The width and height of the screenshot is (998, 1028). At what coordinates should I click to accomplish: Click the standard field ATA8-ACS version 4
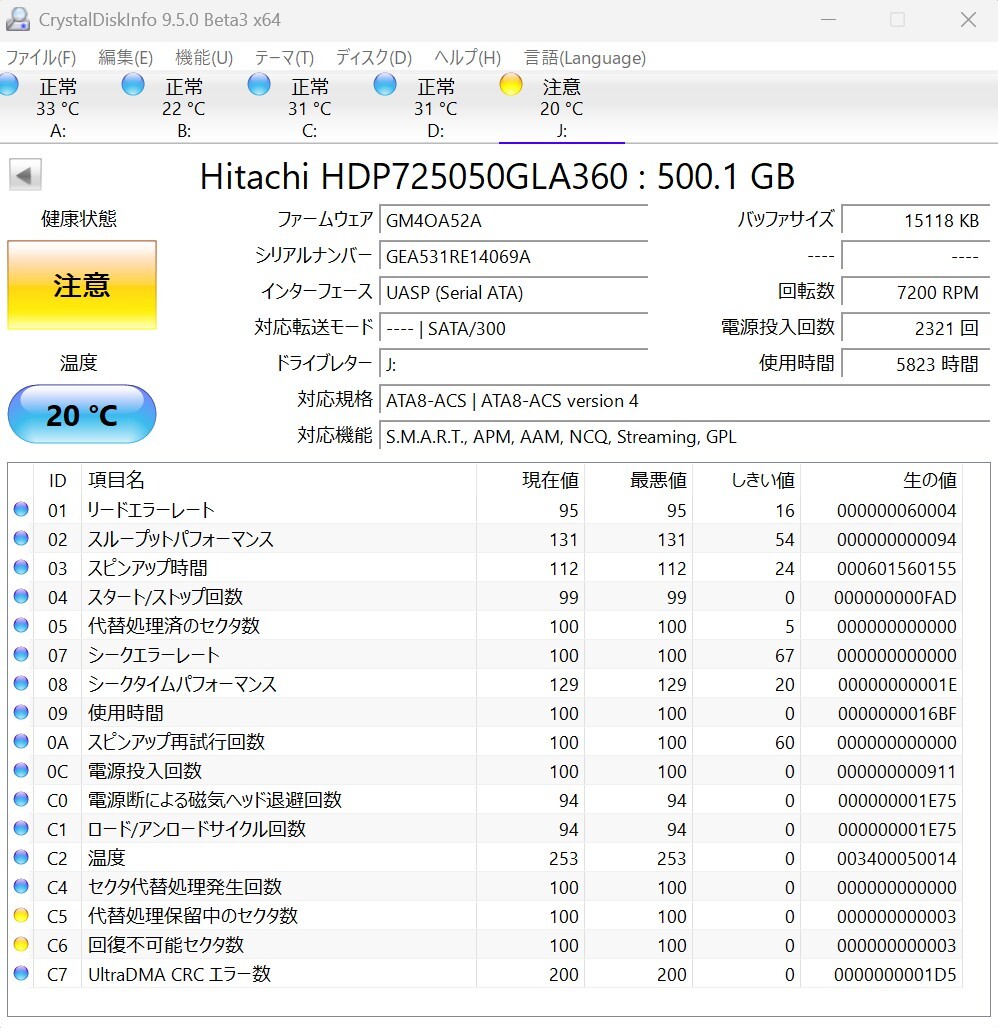coord(685,401)
